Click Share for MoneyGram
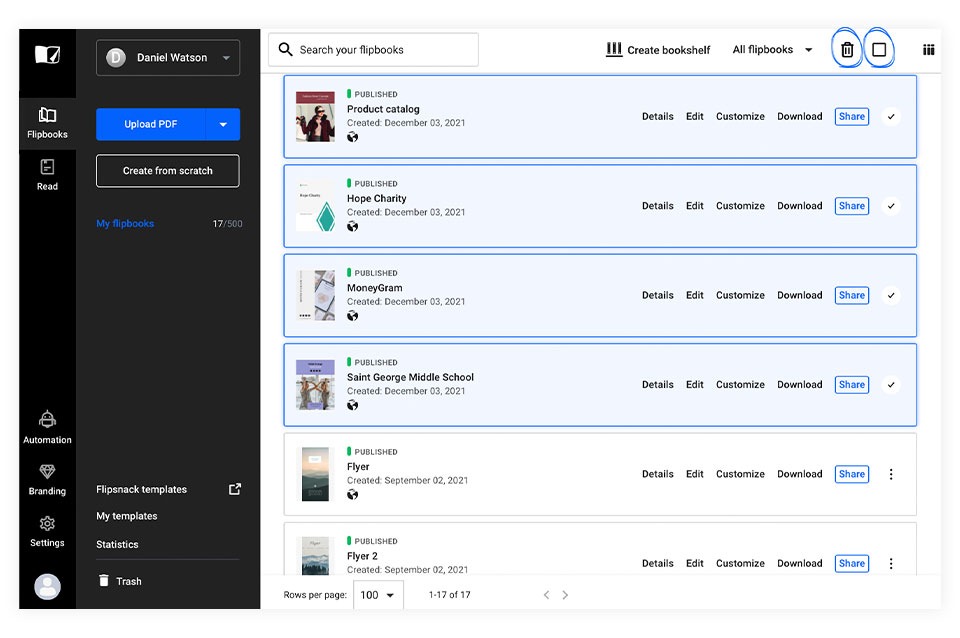Viewport: 960px width, 638px height. (852, 295)
